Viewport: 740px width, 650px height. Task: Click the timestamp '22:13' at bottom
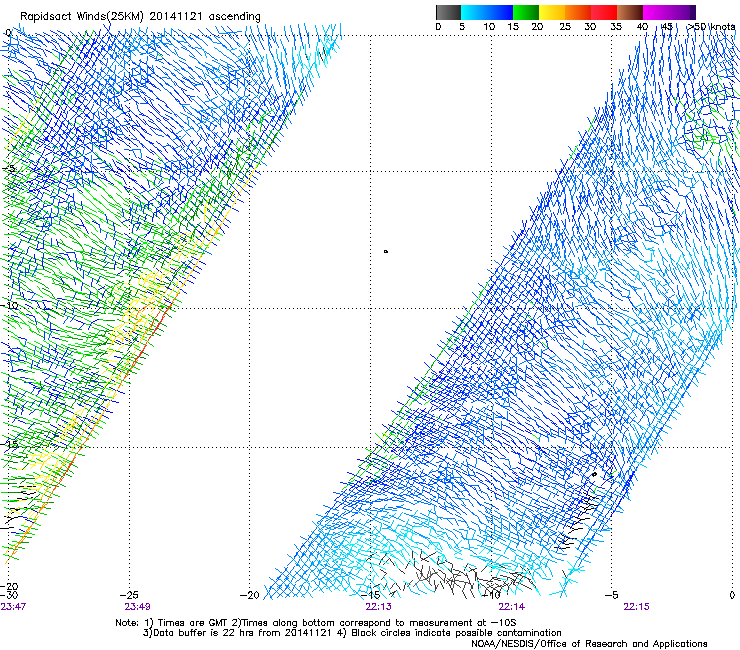pyautogui.click(x=378, y=607)
